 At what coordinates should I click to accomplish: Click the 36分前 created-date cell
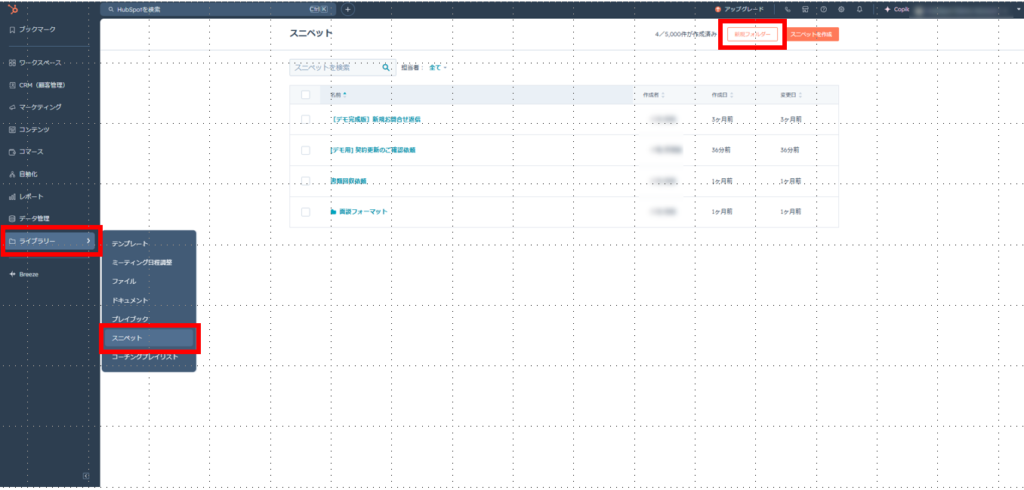point(721,150)
